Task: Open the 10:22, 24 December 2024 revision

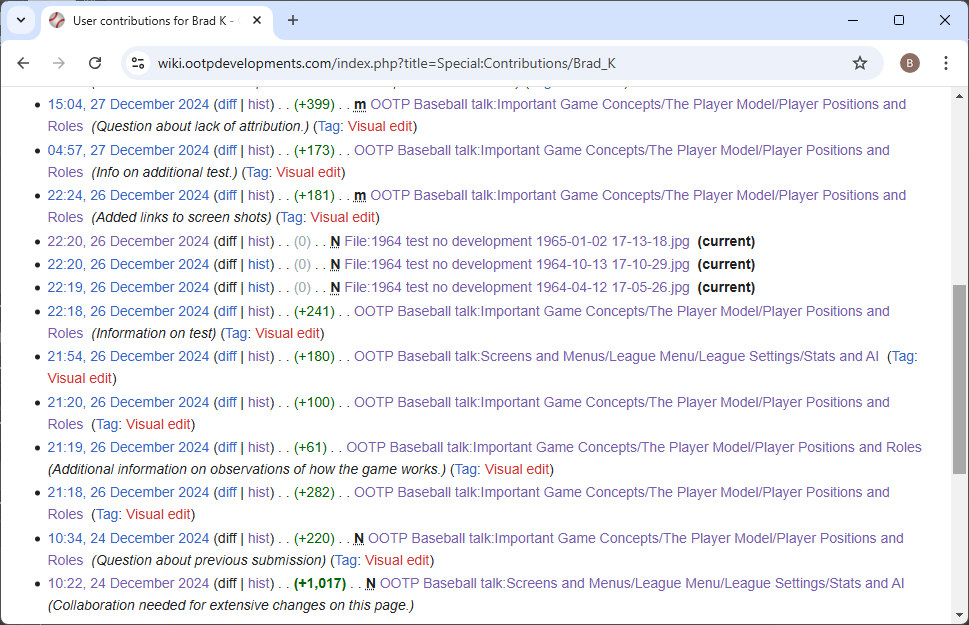Action: pos(128,584)
